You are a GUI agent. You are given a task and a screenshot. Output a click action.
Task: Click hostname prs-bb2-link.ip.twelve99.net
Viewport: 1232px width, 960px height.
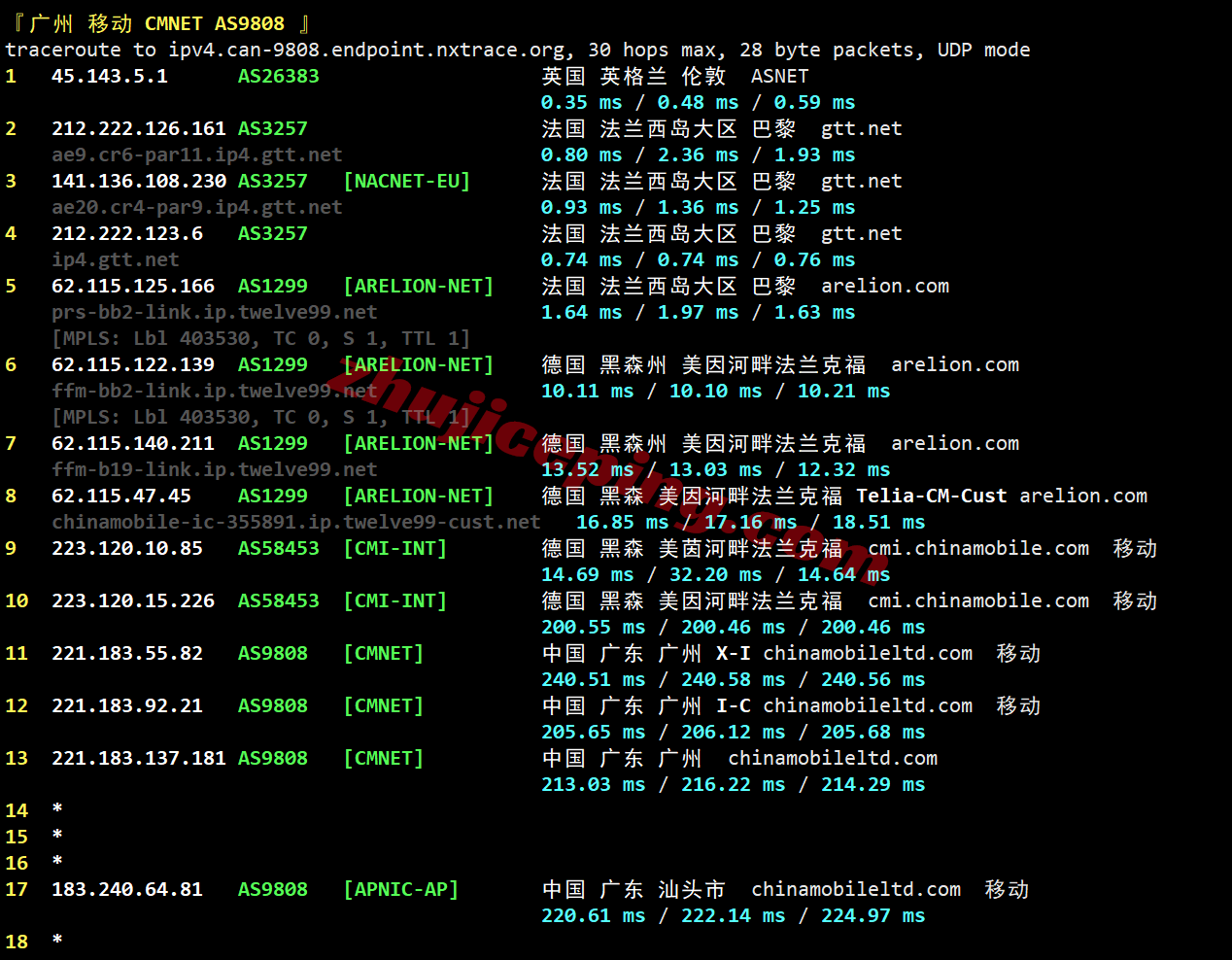click(x=215, y=312)
